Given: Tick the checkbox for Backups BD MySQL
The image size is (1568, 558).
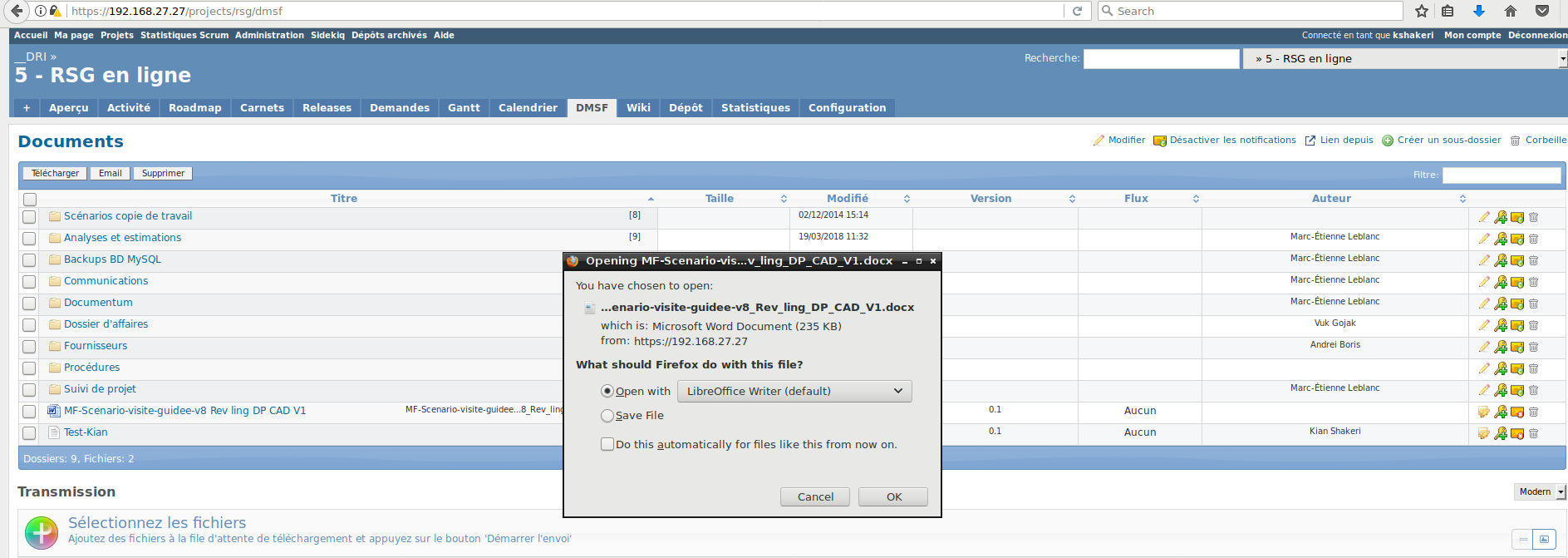Looking at the screenshot, I should click(30, 260).
